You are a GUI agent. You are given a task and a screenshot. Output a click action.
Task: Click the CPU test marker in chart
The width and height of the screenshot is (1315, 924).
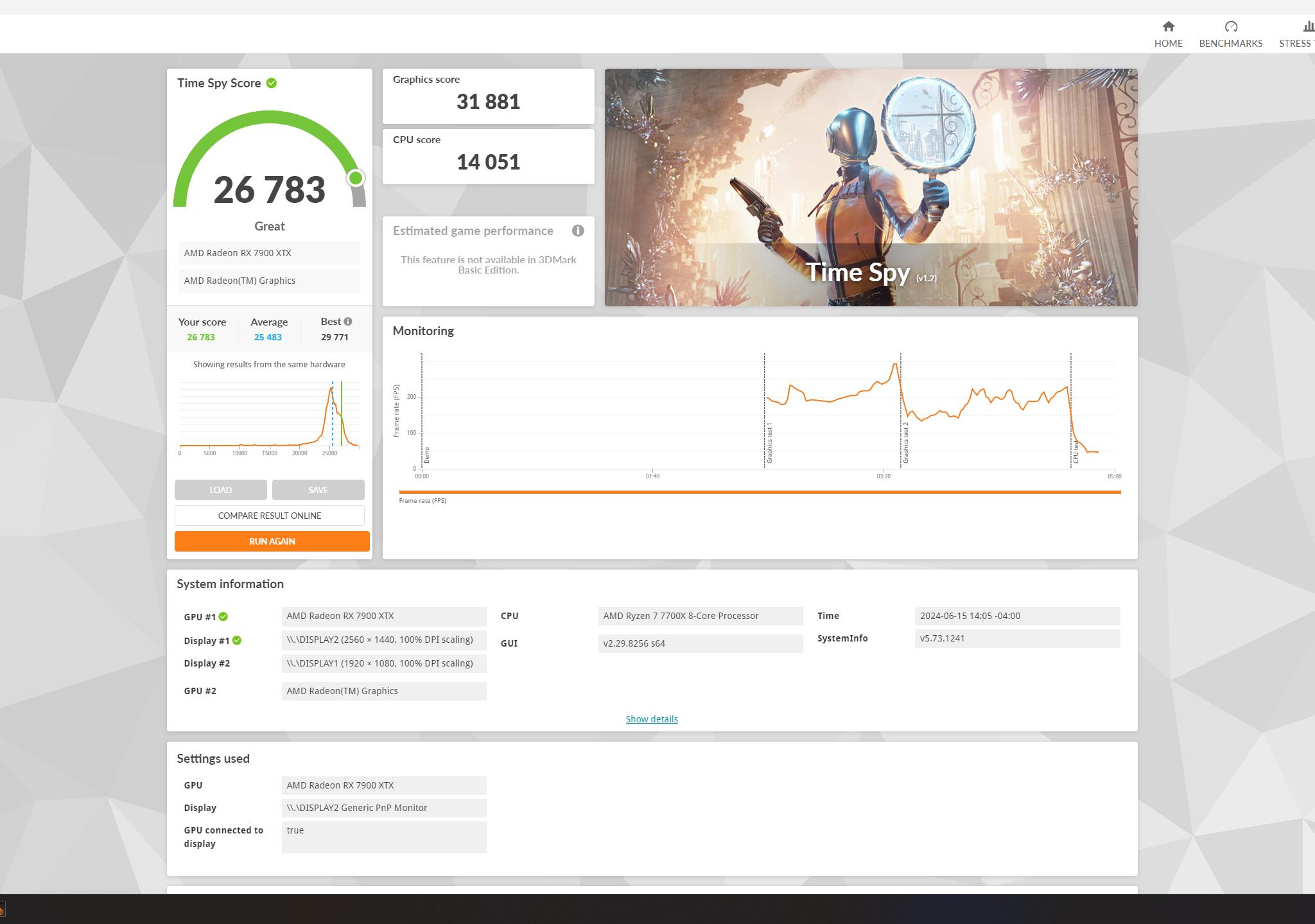coord(1076,451)
